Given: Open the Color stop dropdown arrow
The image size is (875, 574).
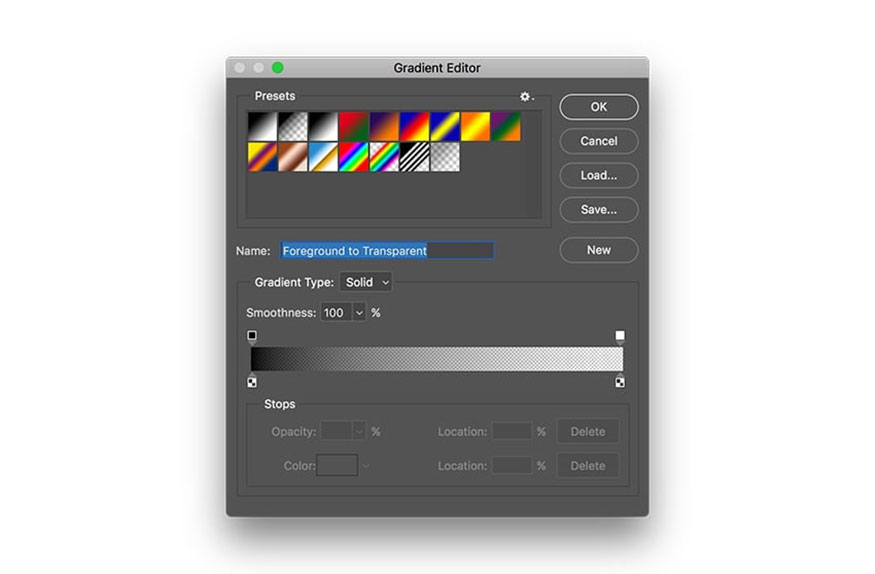Looking at the screenshot, I should click(x=366, y=466).
